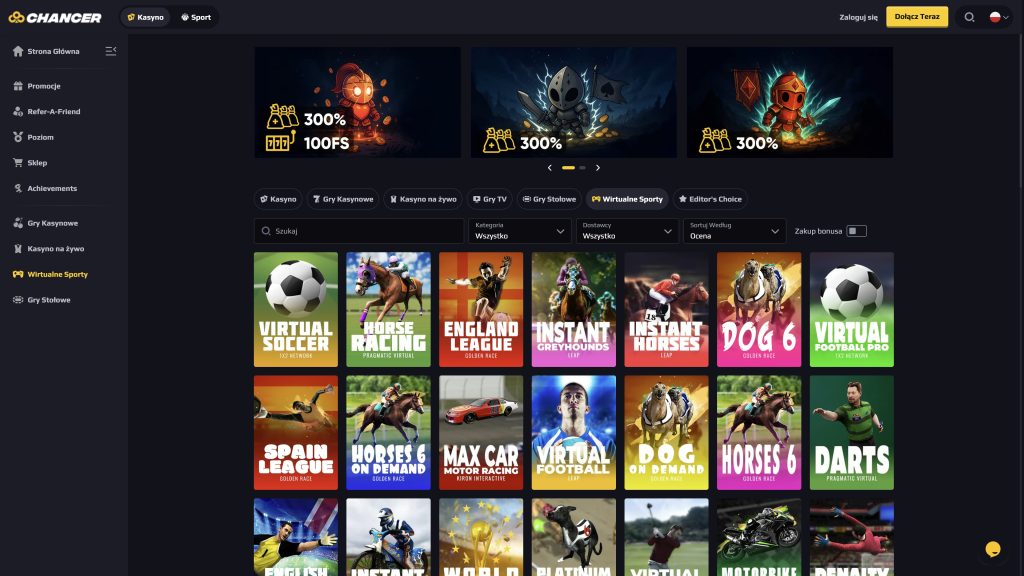Switch to Kasyno mode in header
Screen dimensions: 1024x576
coord(145,17)
